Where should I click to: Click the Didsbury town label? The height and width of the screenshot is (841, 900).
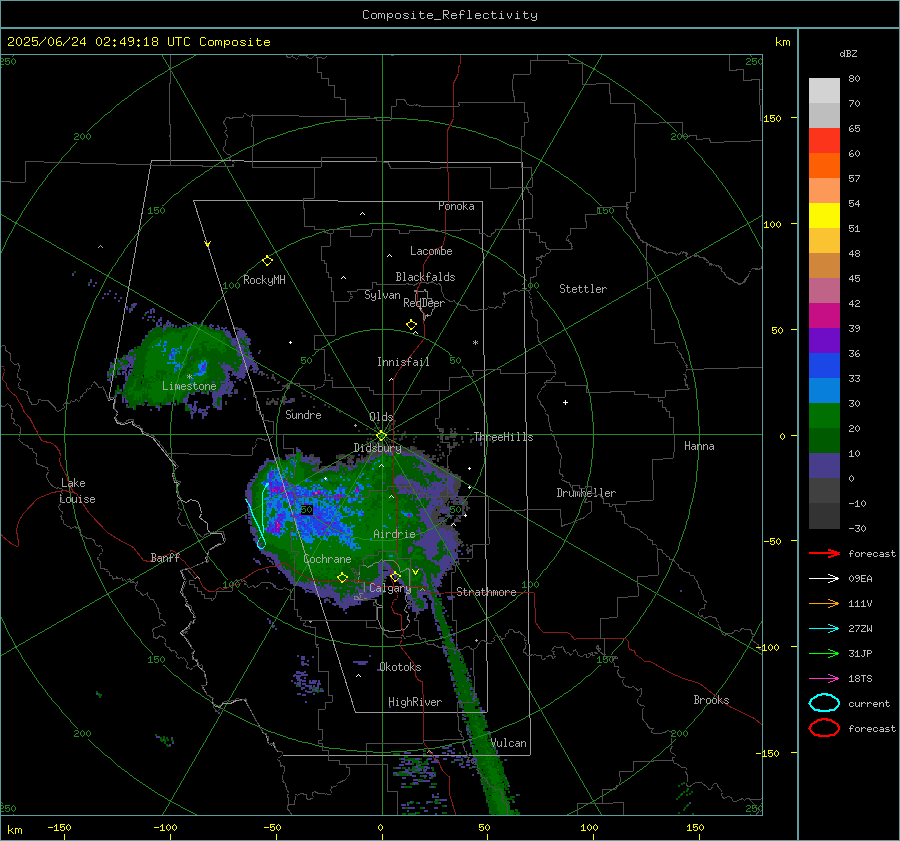[378, 448]
